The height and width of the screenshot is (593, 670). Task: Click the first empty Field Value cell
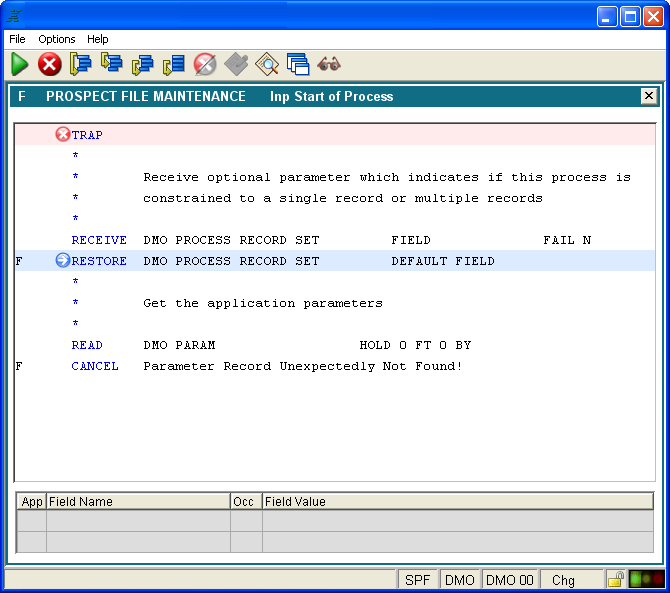pos(458,521)
